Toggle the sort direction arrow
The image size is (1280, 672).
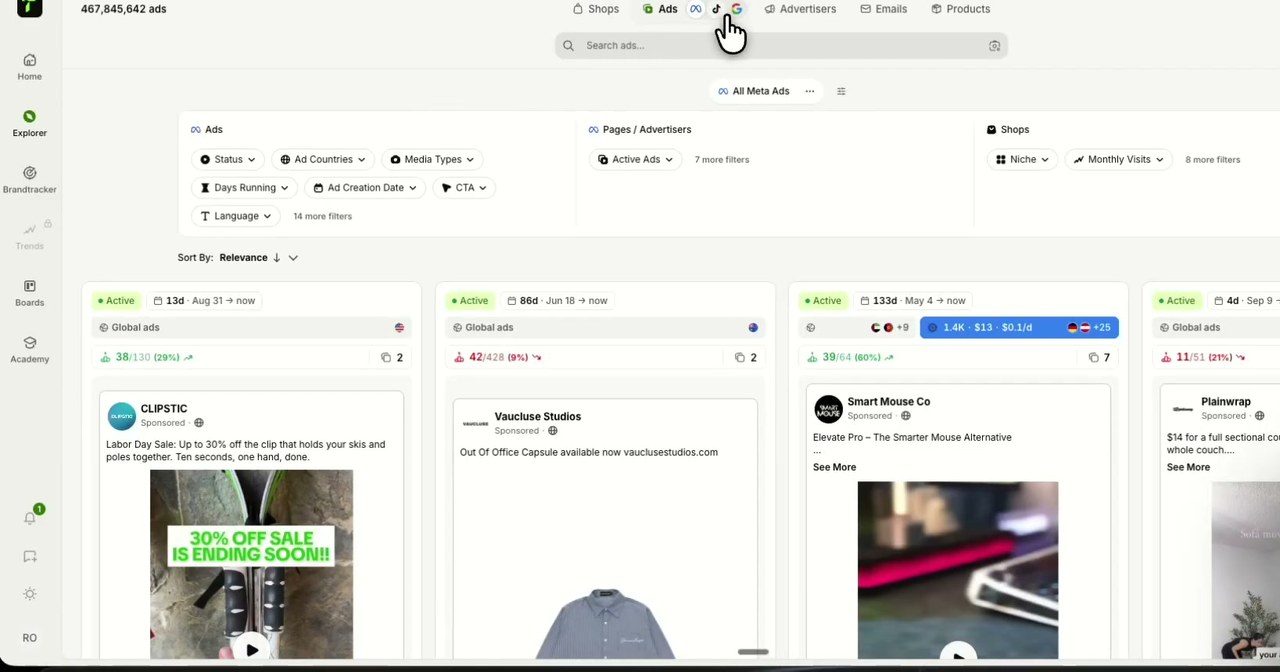(x=277, y=258)
